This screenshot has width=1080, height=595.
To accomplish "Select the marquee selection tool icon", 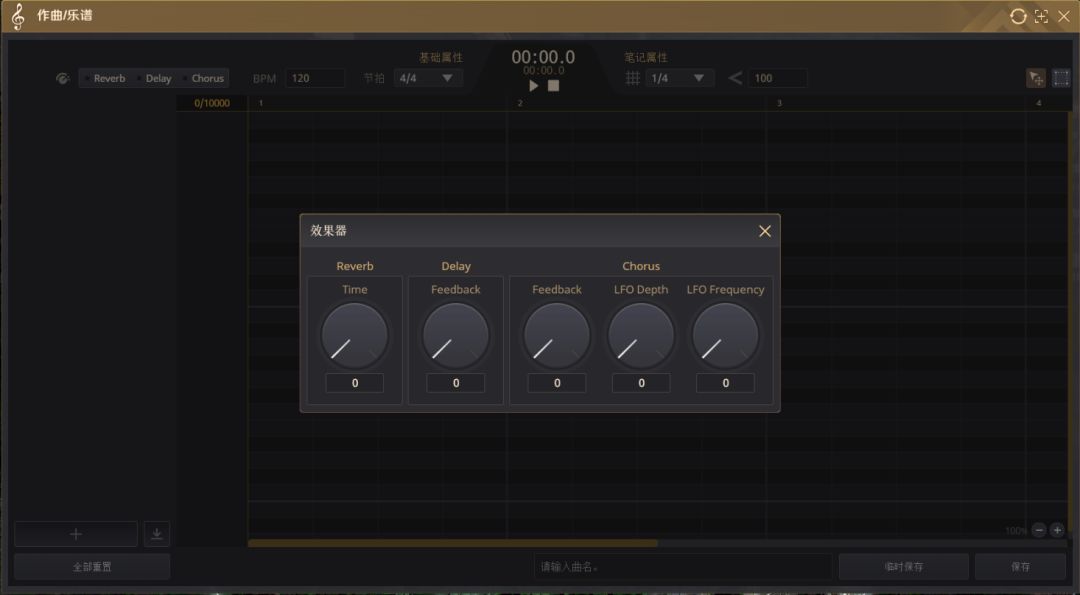I will coord(1059,78).
